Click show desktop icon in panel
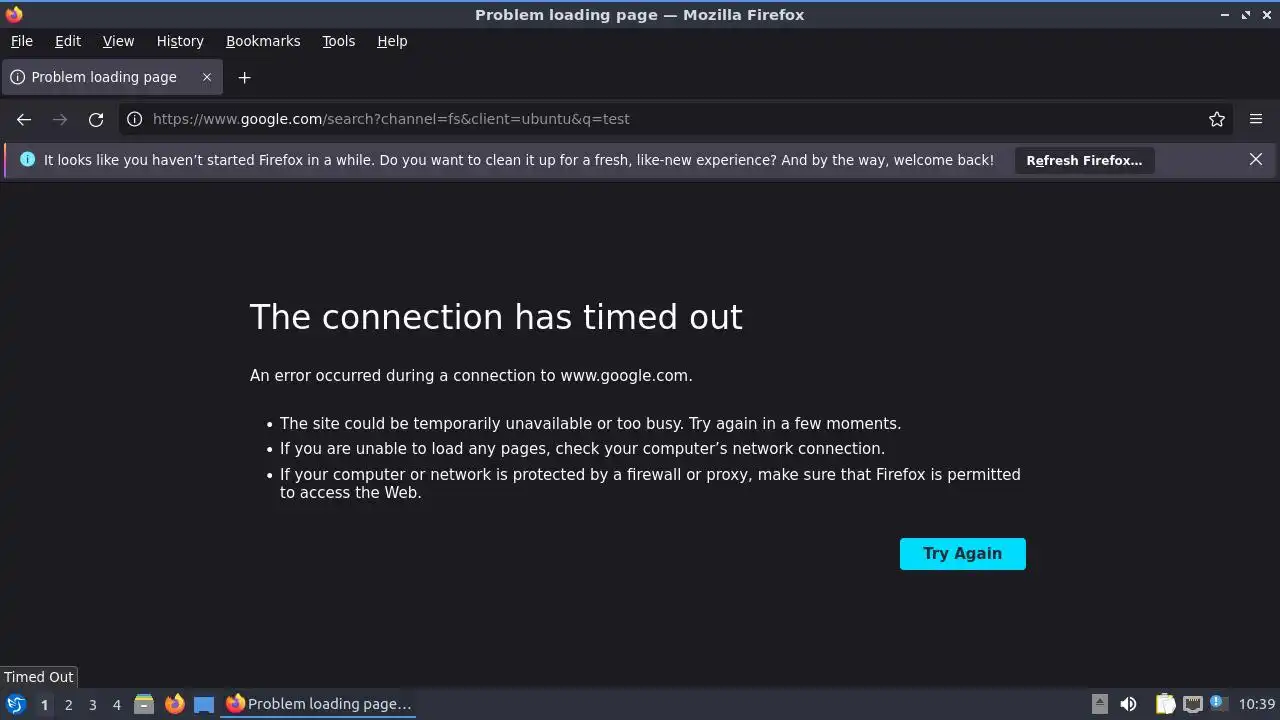1280x720 pixels. [x=204, y=704]
